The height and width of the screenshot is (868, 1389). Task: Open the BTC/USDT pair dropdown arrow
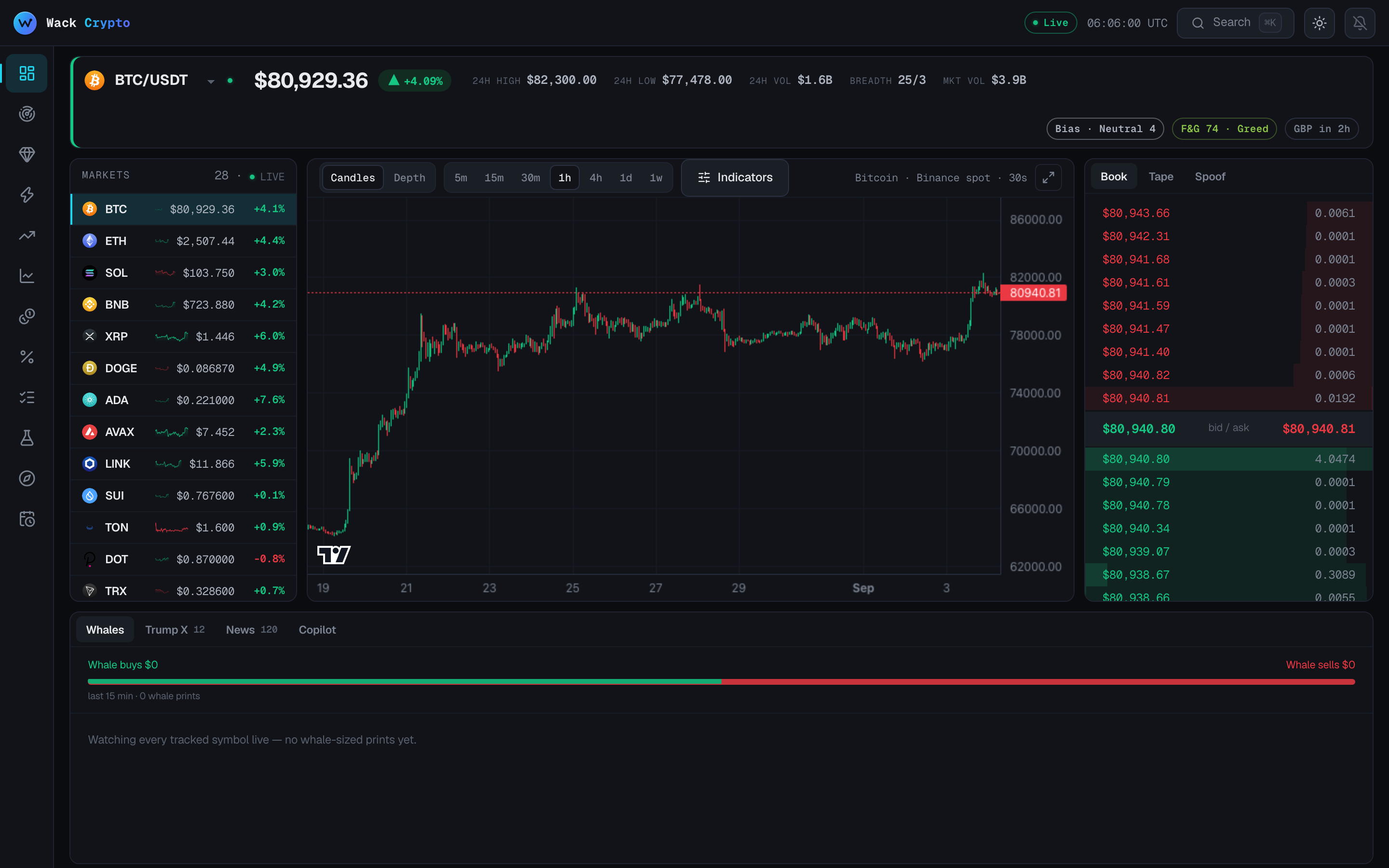tap(211, 81)
